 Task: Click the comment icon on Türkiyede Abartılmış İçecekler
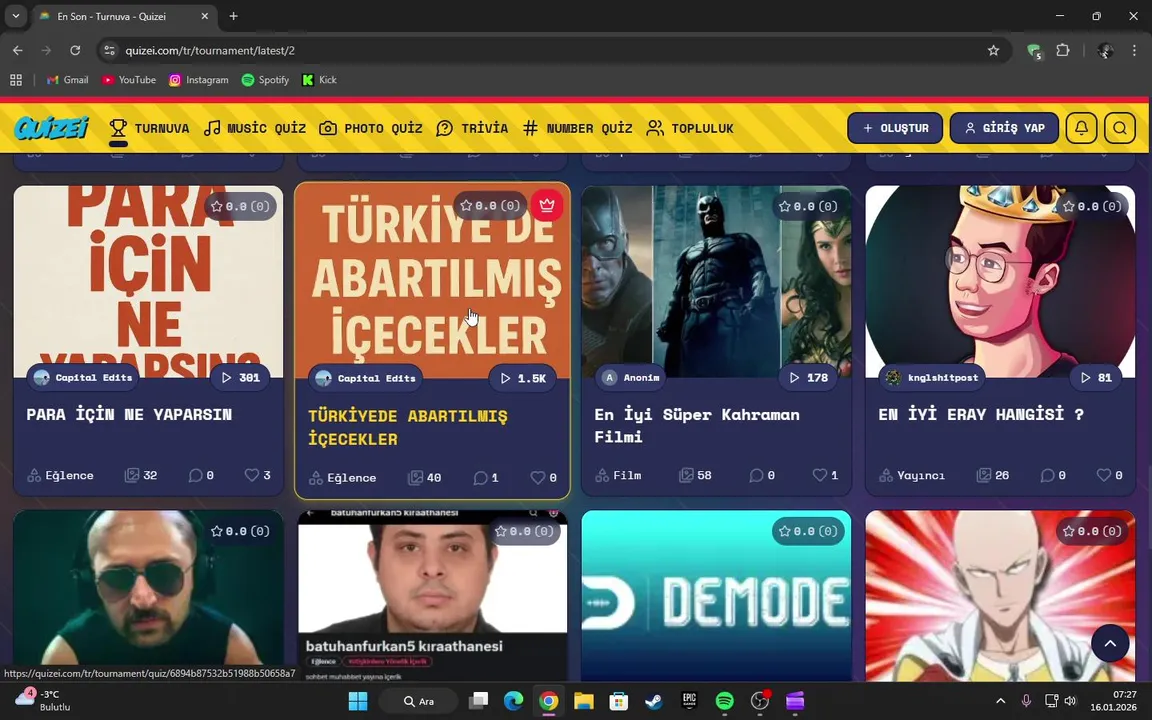tap(480, 478)
